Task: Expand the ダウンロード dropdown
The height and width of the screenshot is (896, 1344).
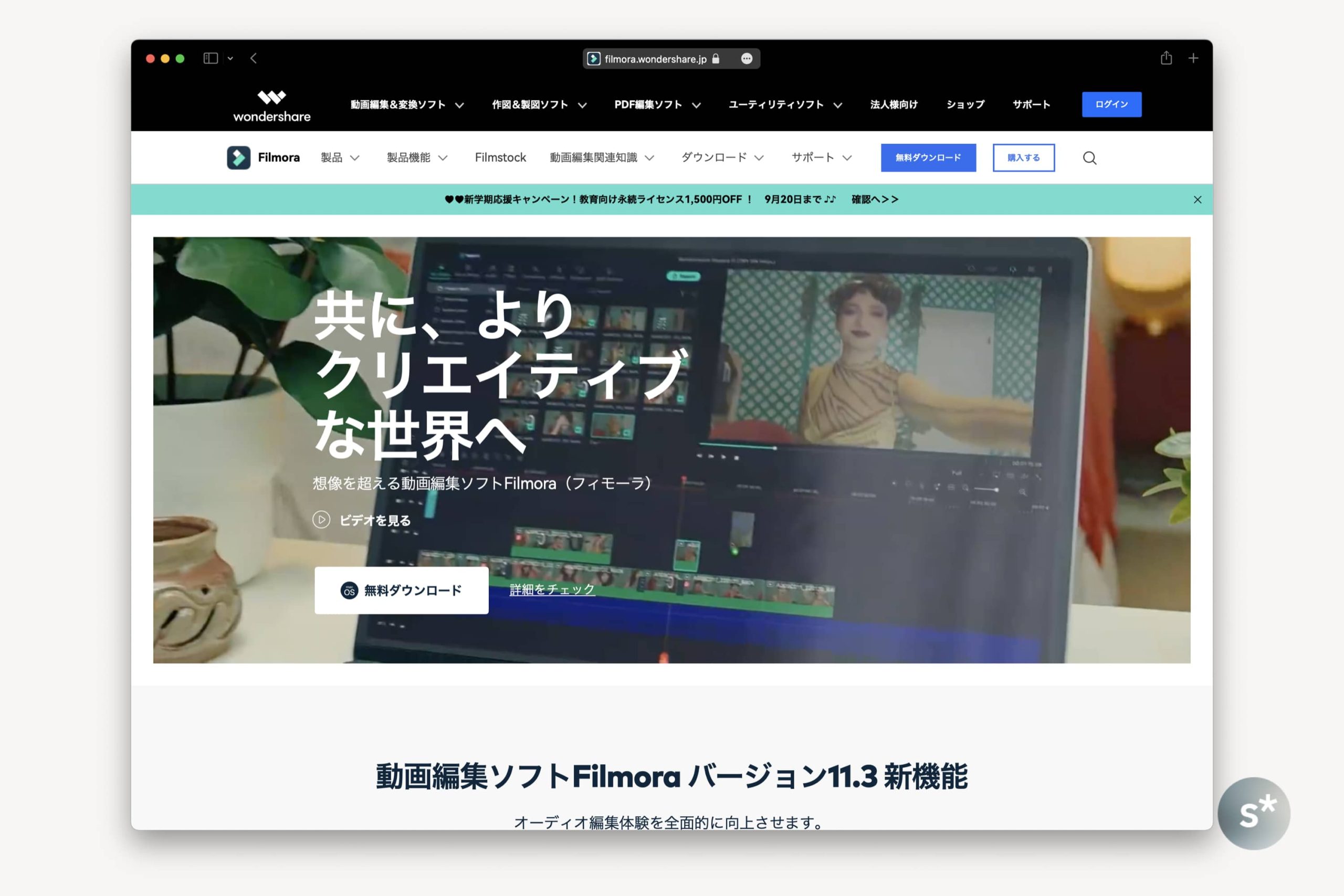Action: [x=722, y=157]
